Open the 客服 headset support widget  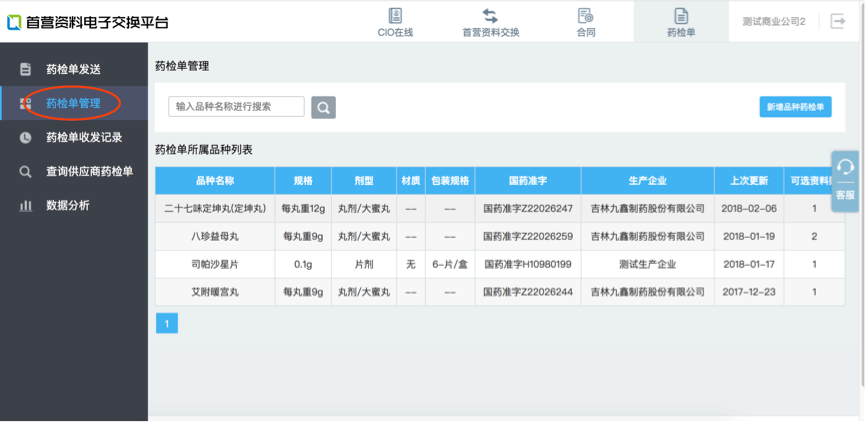[x=845, y=181]
